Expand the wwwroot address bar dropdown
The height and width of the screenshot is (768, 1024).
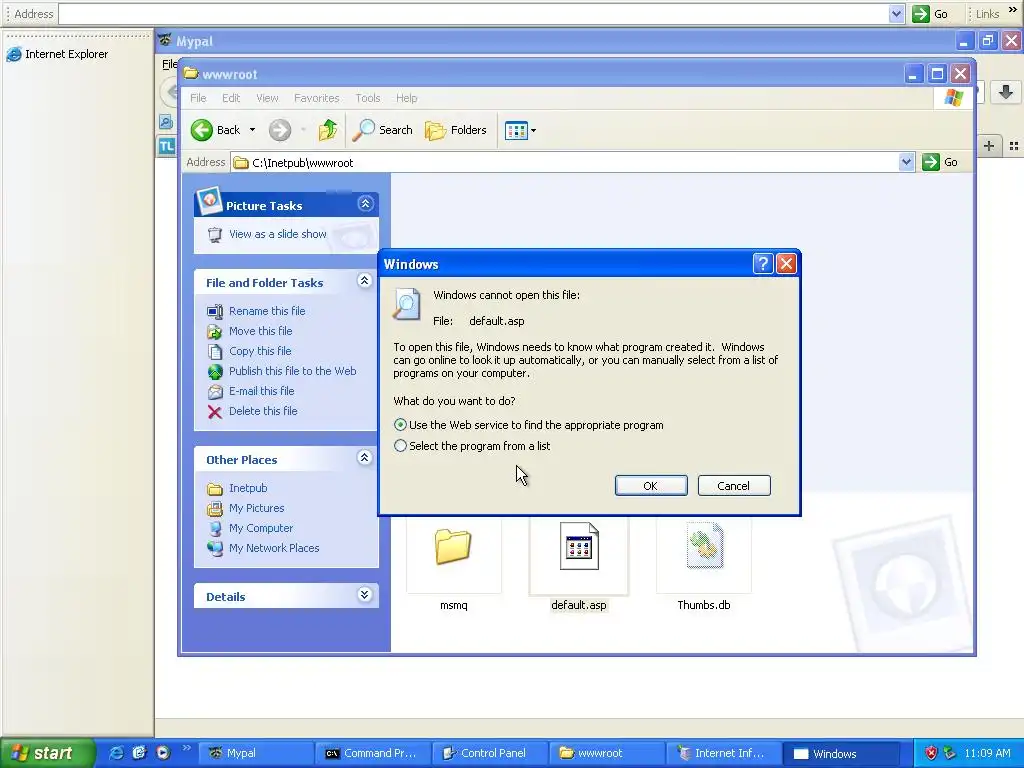coord(906,162)
